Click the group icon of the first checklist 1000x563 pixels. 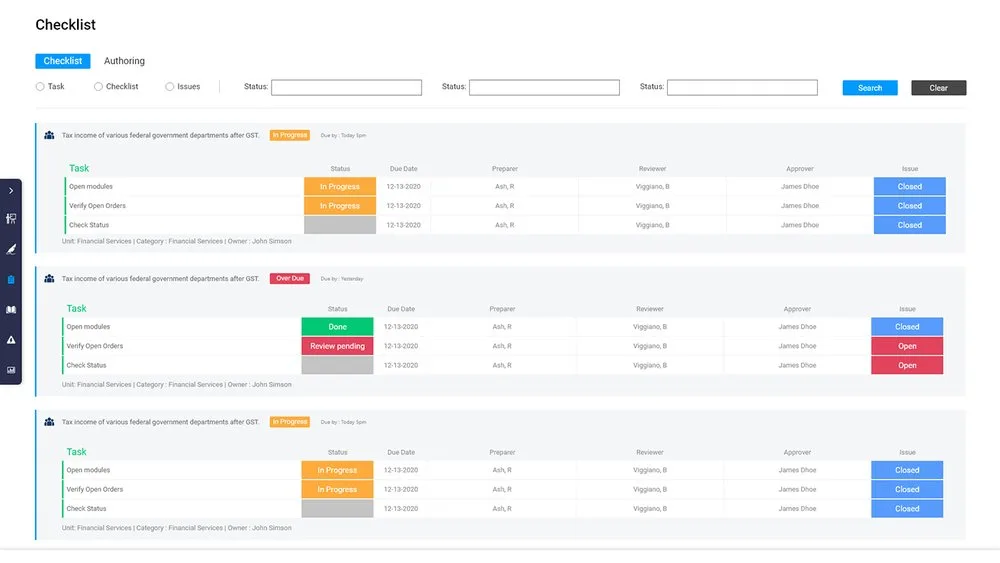click(49, 135)
